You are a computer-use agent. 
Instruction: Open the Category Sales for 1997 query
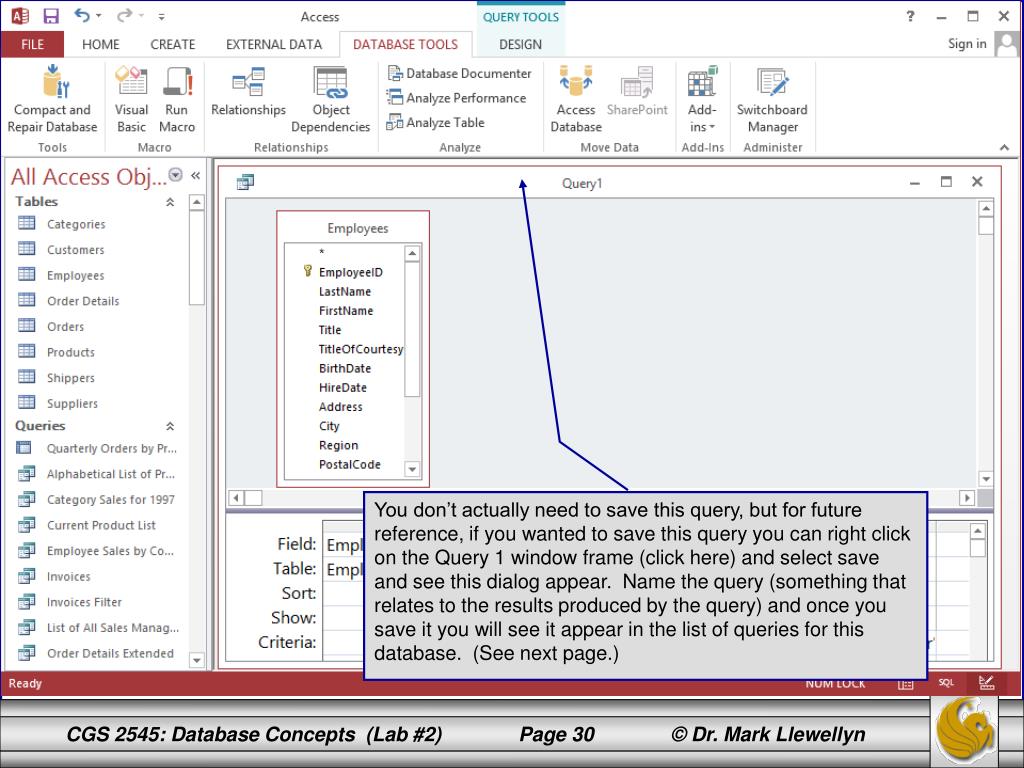click(110, 500)
